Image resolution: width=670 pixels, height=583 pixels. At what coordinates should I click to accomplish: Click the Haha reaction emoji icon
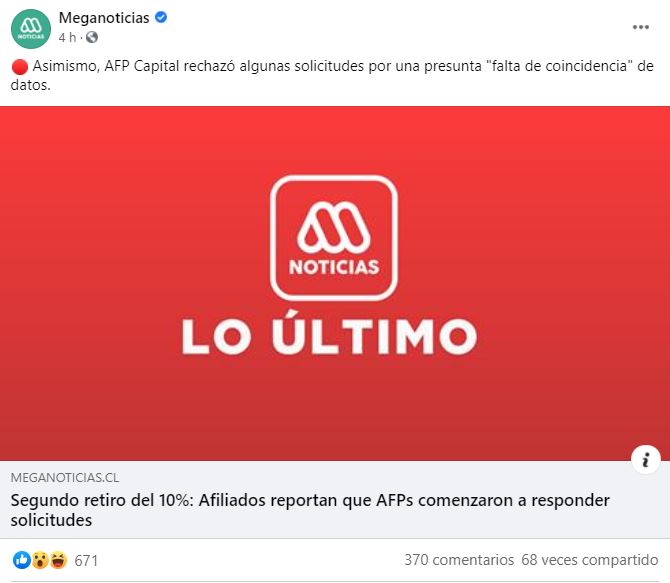point(59,560)
